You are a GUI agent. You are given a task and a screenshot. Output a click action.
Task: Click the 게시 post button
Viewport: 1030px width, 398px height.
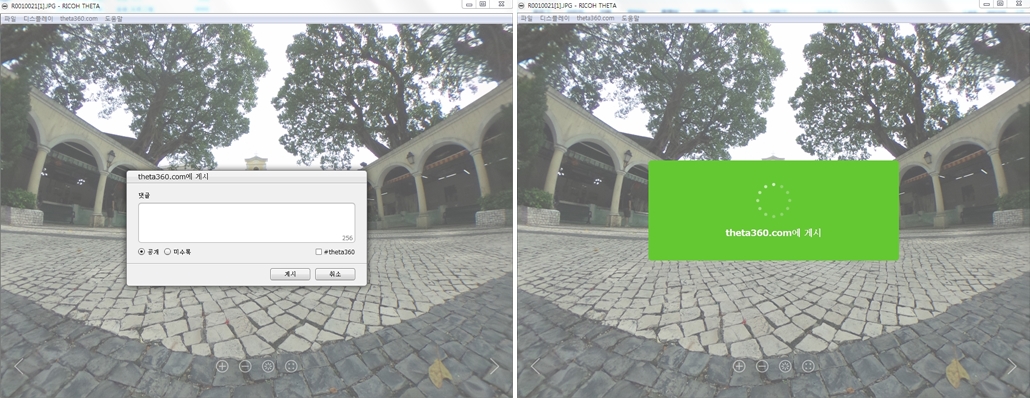coord(290,274)
